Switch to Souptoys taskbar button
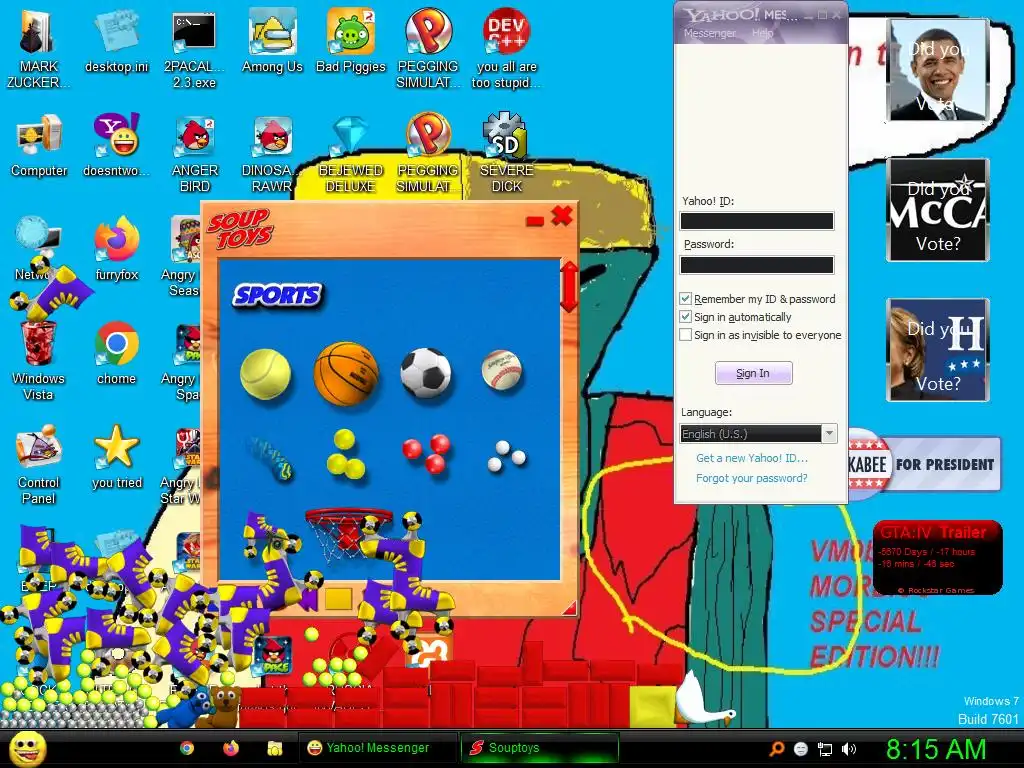Image resolution: width=1024 pixels, height=768 pixels. coord(539,748)
